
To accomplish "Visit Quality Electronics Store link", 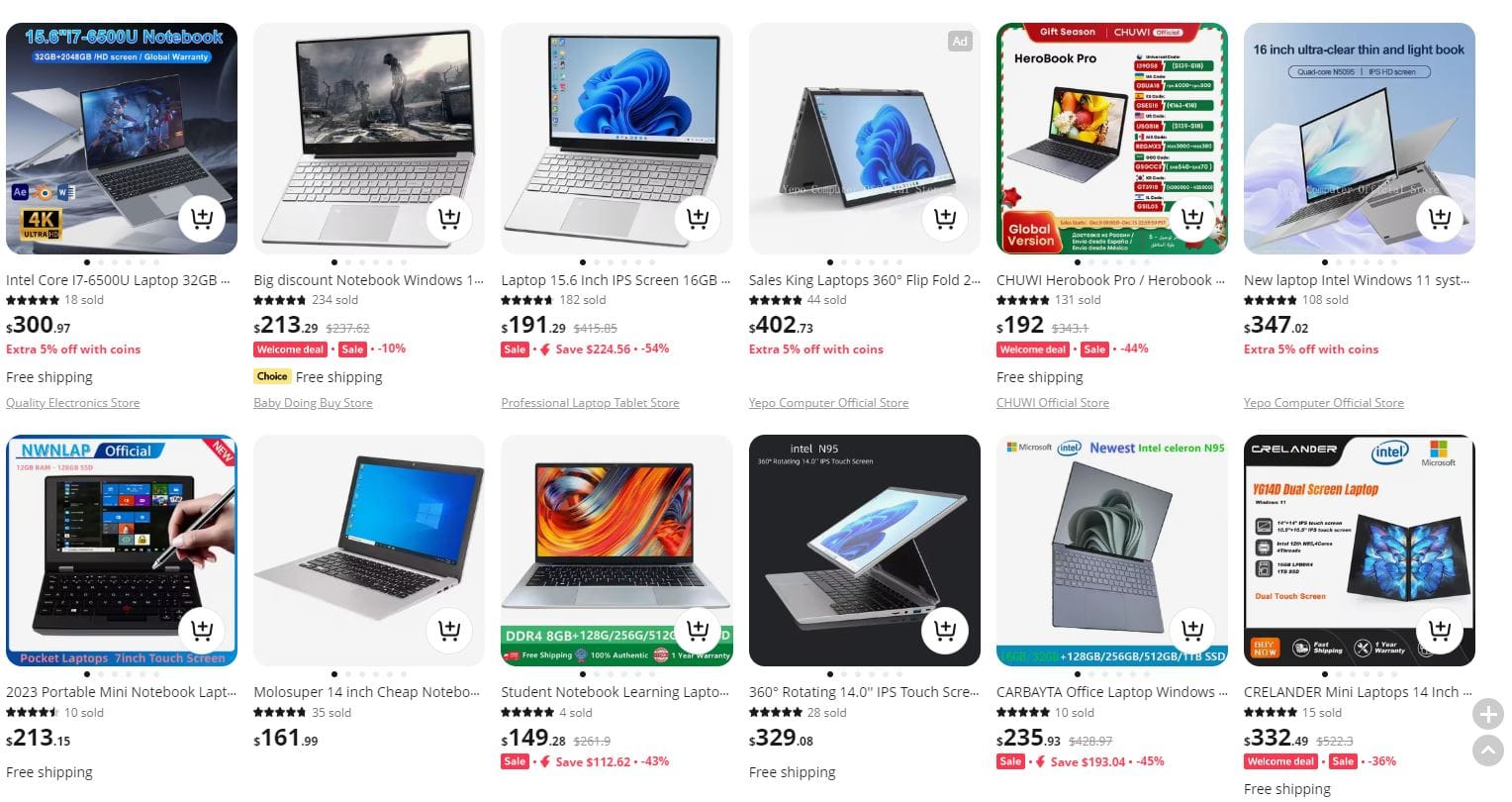I will click(73, 403).
